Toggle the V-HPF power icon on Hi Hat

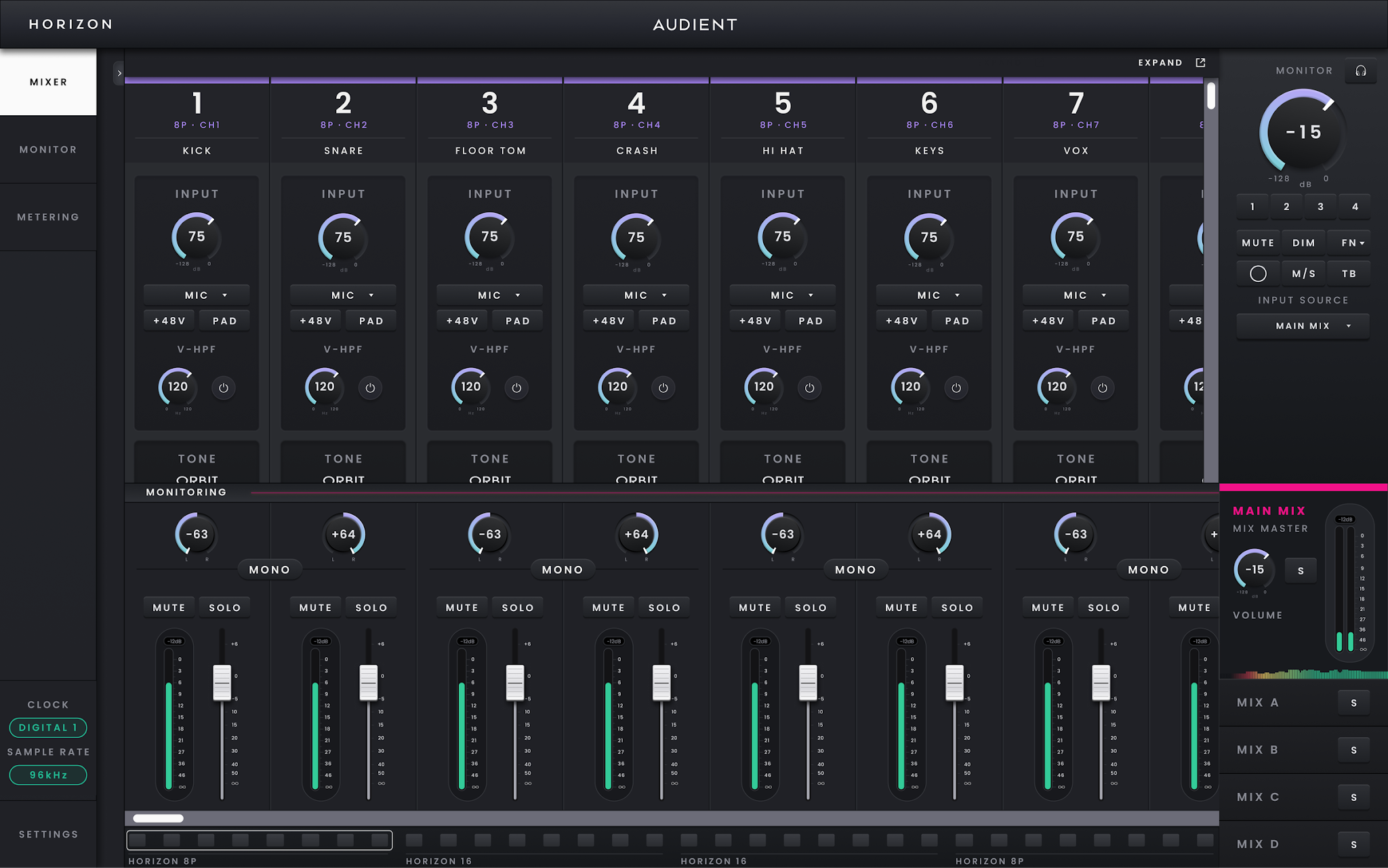pos(809,388)
